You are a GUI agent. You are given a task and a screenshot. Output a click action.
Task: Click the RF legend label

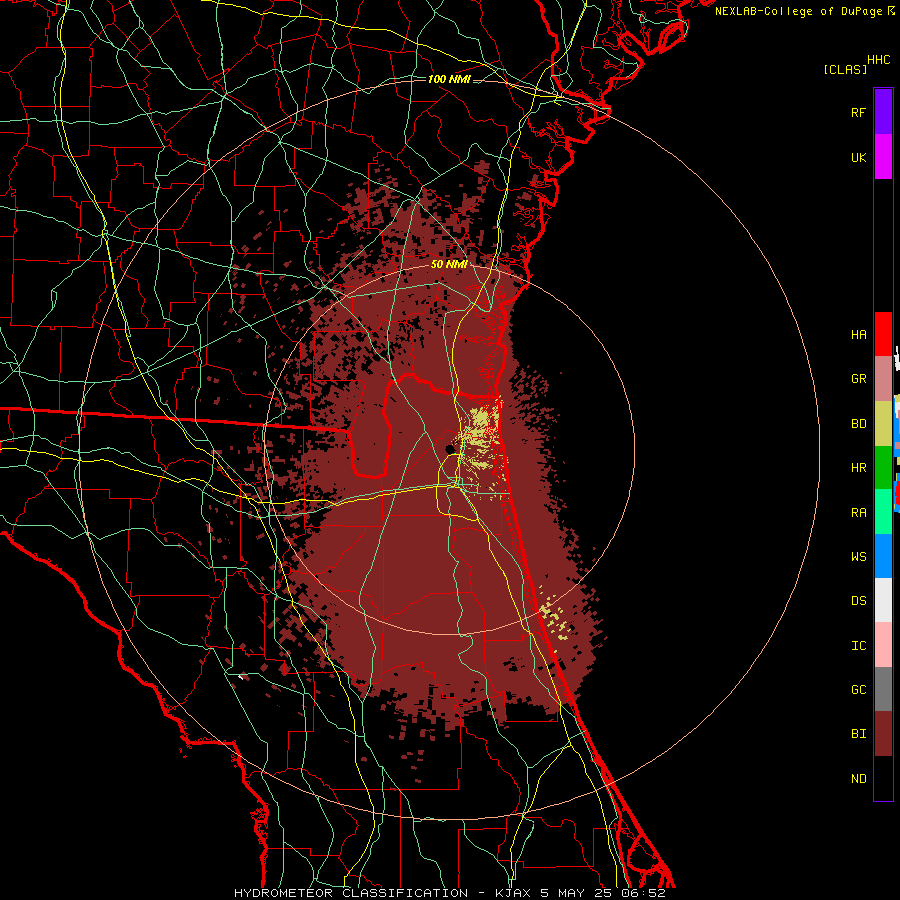pyautogui.click(x=858, y=112)
